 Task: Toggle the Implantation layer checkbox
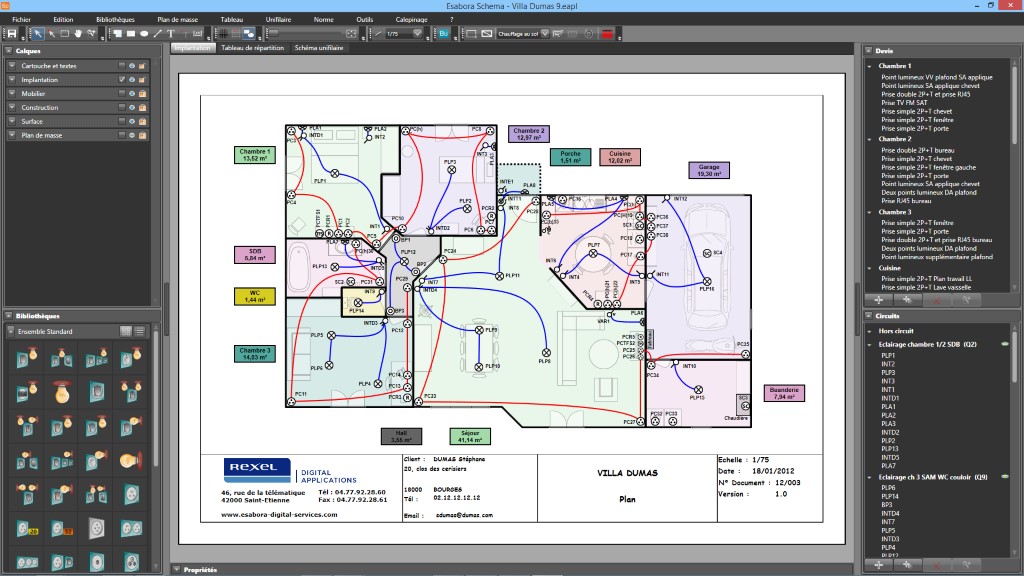[x=121, y=80]
